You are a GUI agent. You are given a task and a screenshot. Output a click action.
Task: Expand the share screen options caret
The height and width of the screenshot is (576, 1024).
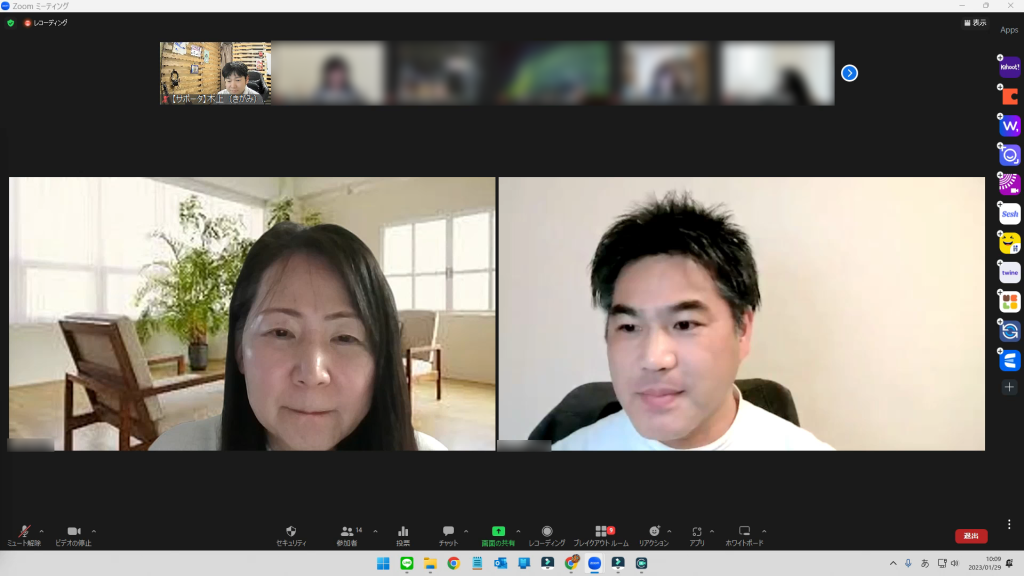coord(518,531)
